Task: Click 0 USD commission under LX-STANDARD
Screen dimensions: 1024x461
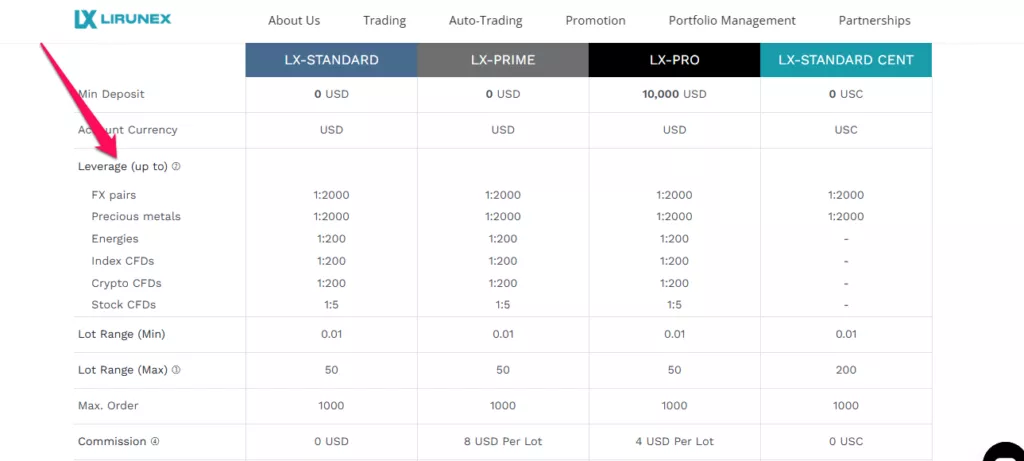Action: tap(331, 441)
